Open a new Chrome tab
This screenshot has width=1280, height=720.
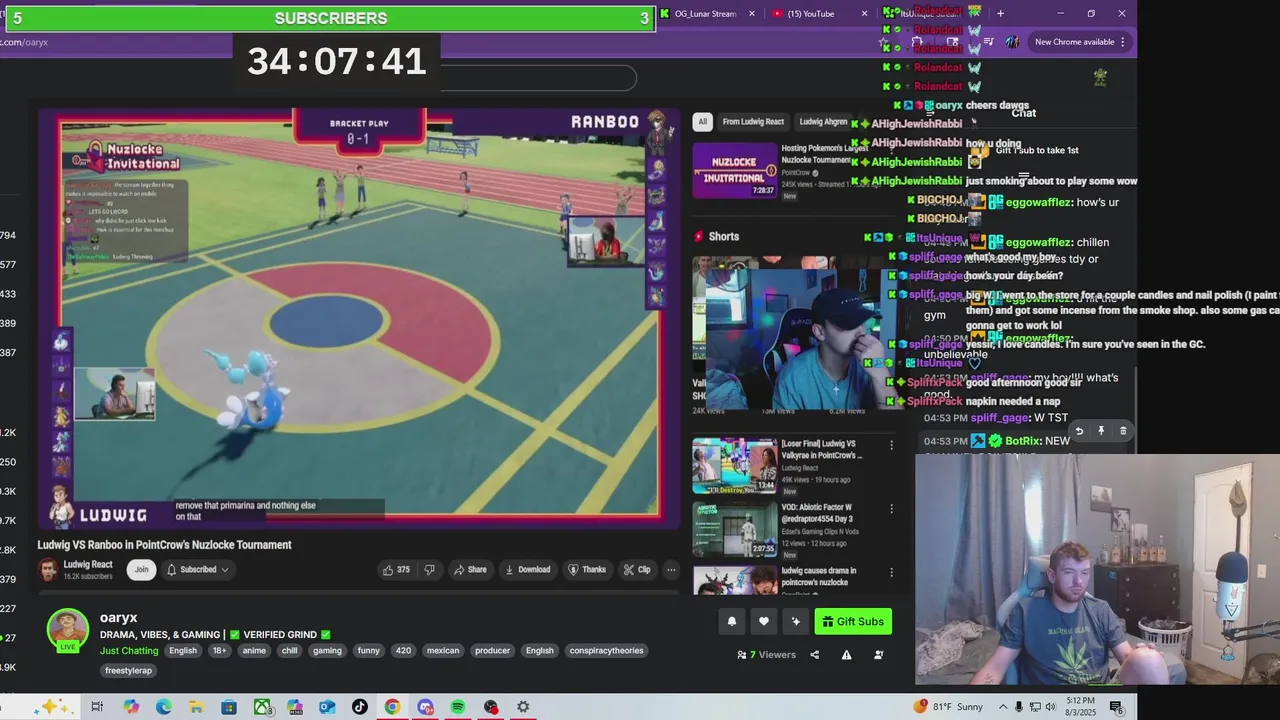click(1000, 14)
